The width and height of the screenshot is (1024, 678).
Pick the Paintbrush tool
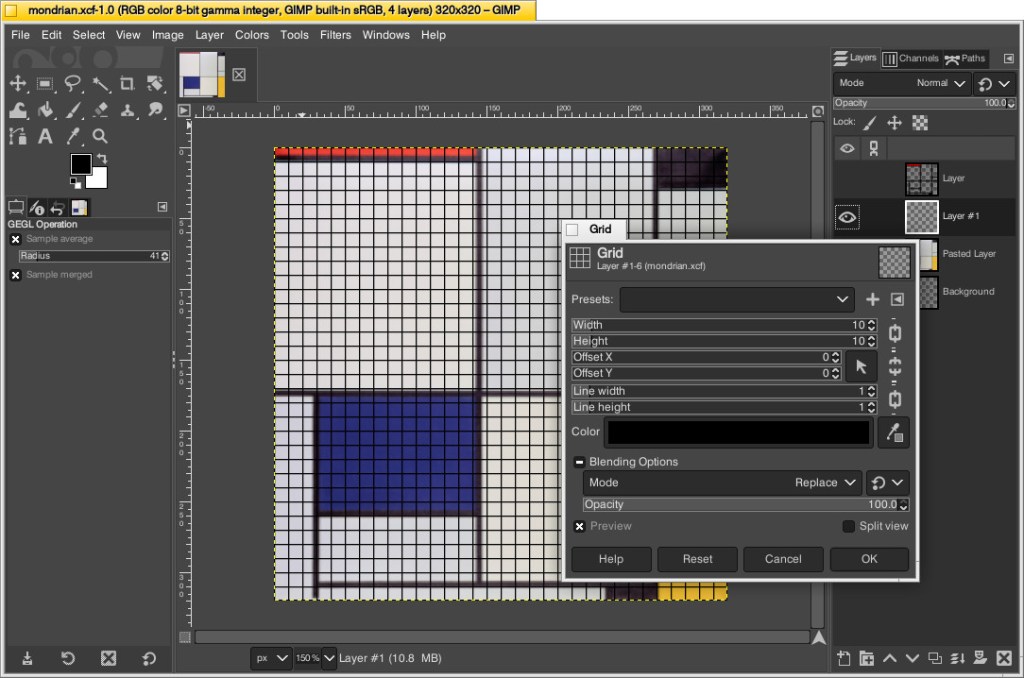(72, 110)
